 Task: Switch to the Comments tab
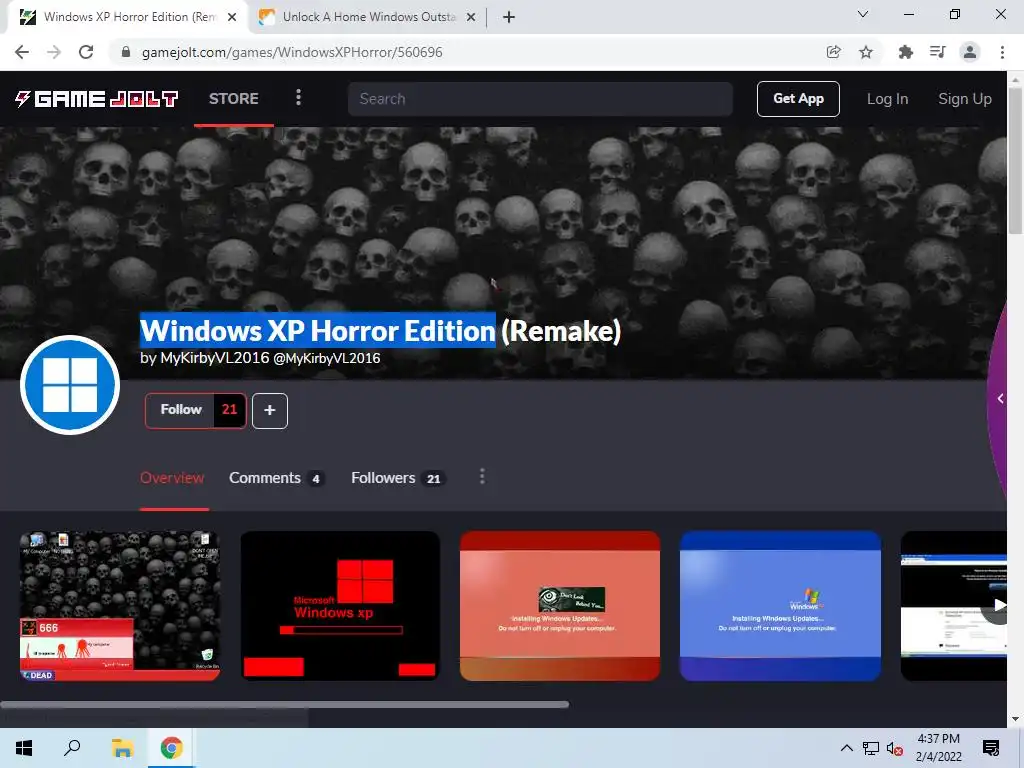click(276, 478)
